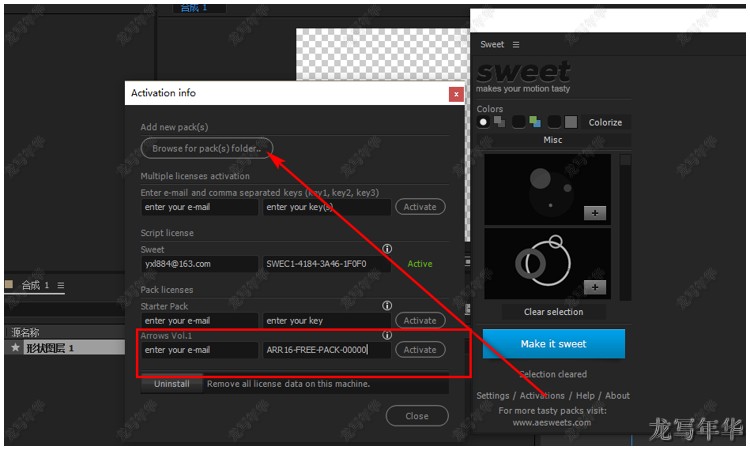This screenshot has height=450, width=750.
Task: Open the Sweet panel hamburger menu
Action: pyautogui.click(x=516, y=44)
